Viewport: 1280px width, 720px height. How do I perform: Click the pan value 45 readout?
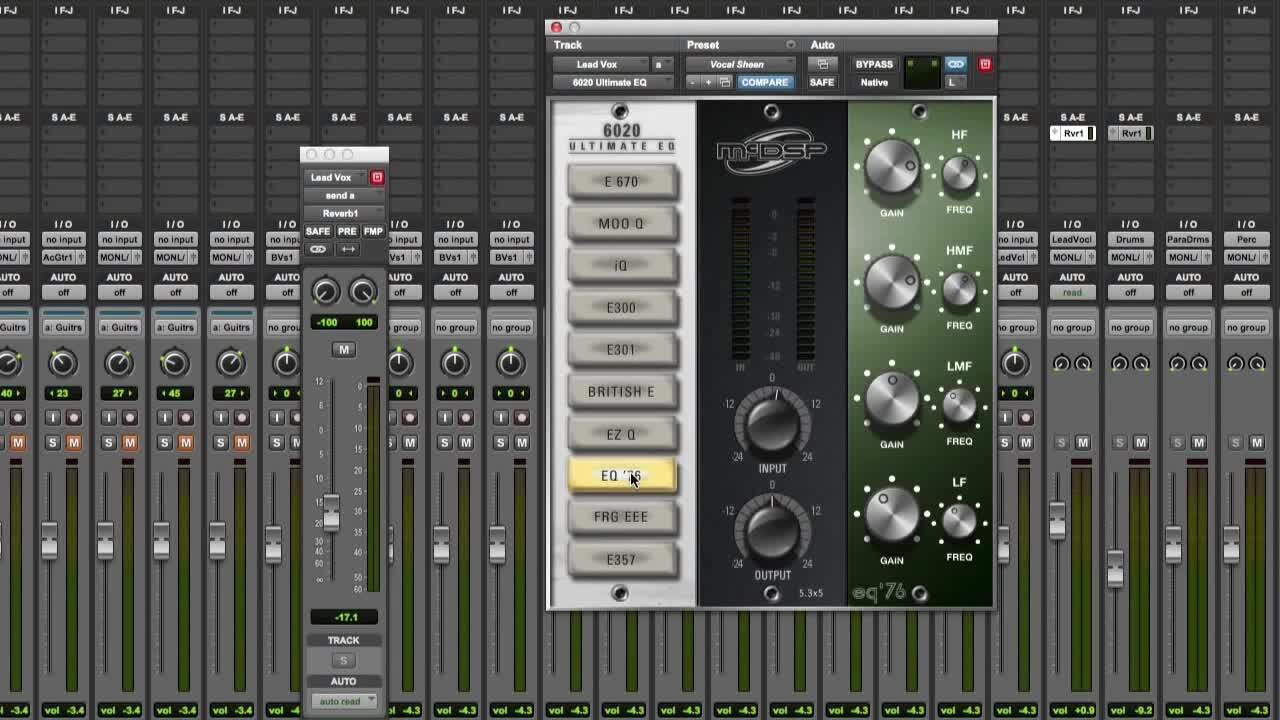(x=174, y=393)
